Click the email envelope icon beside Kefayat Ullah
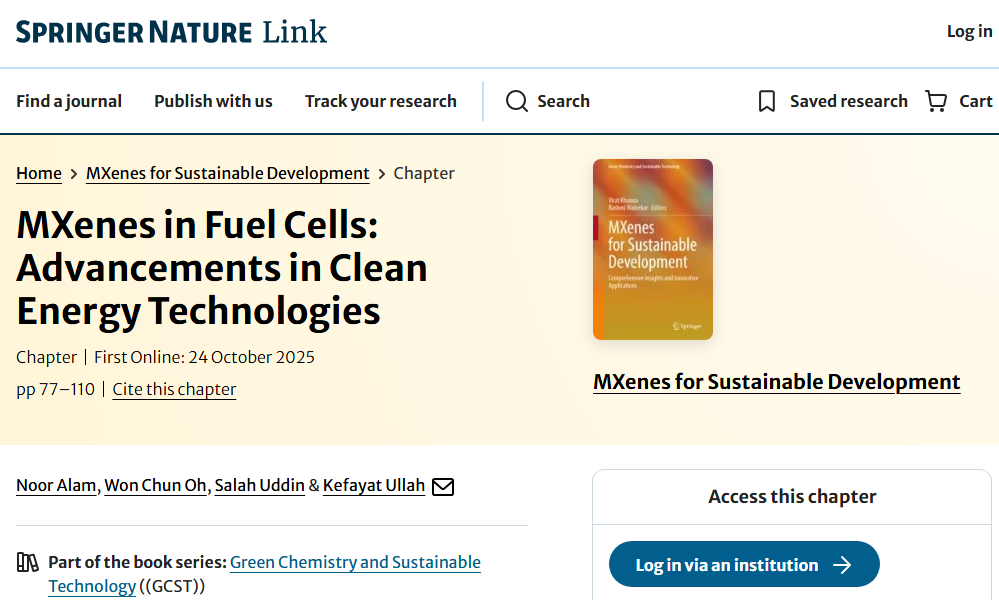The height and width of the screenshot is (600, 999). [442, 486]
